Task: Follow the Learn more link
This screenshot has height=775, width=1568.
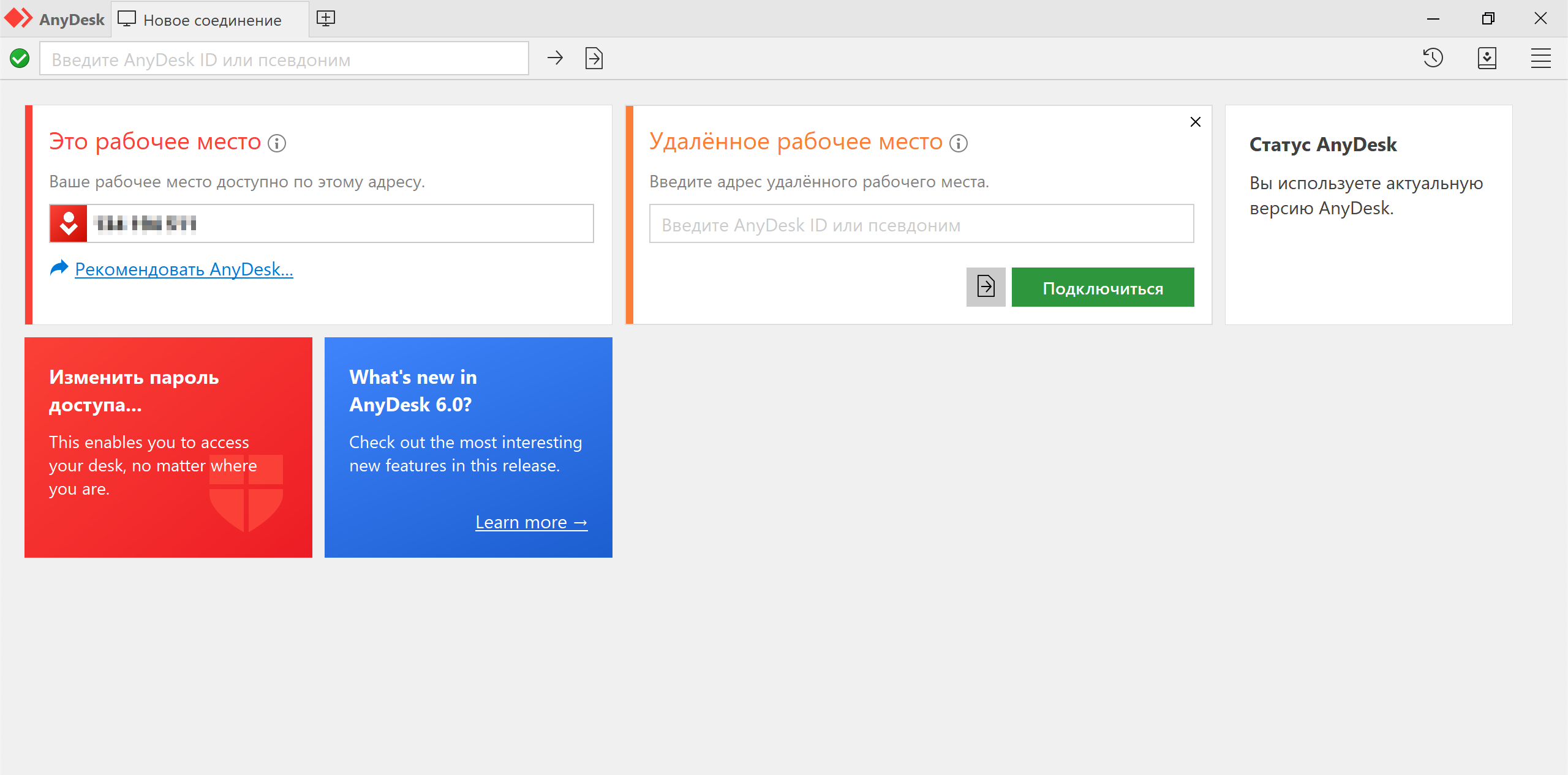Action: click(531, 522)
